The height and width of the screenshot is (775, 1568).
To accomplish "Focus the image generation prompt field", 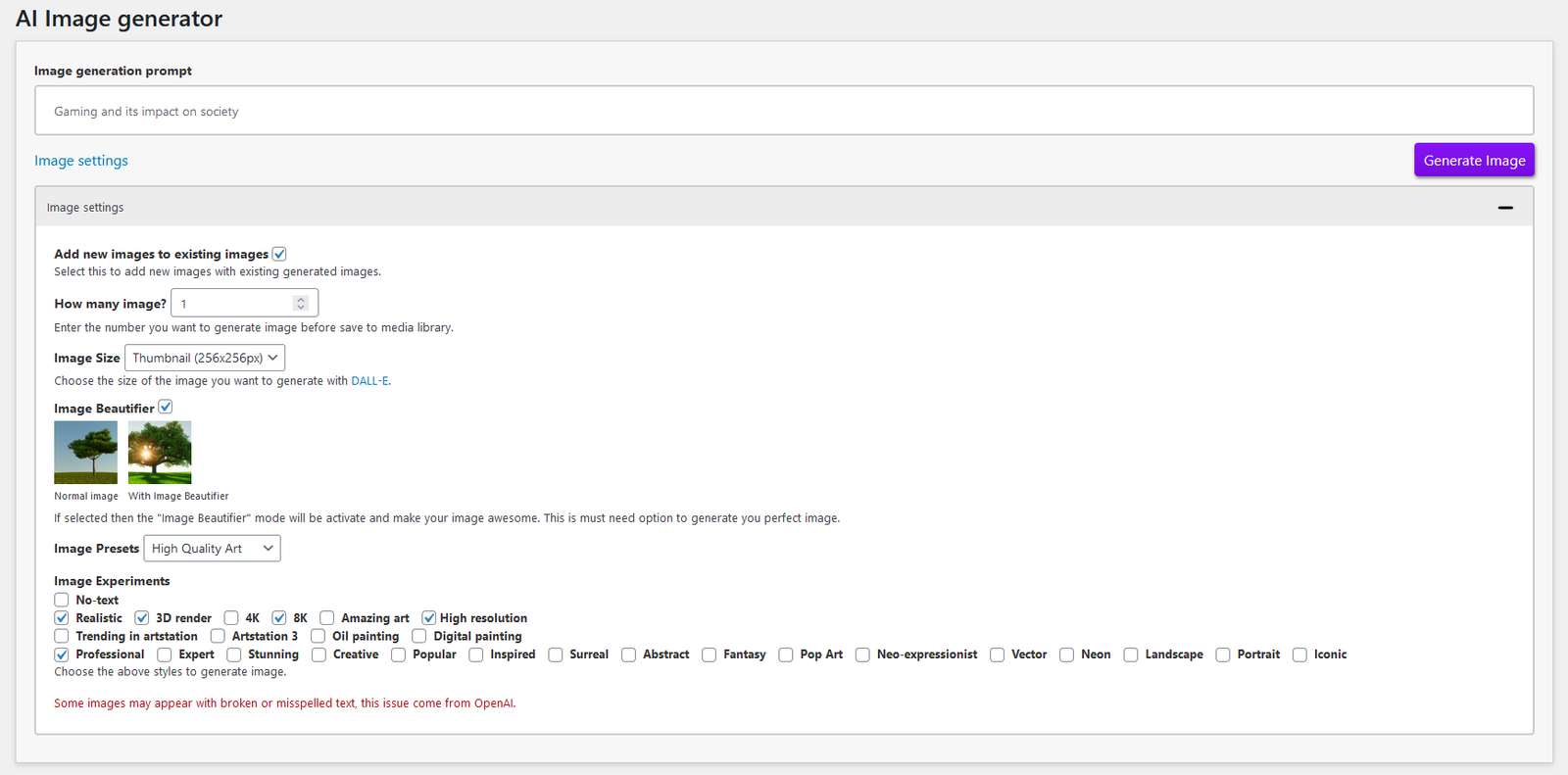I will click(783, 111).
